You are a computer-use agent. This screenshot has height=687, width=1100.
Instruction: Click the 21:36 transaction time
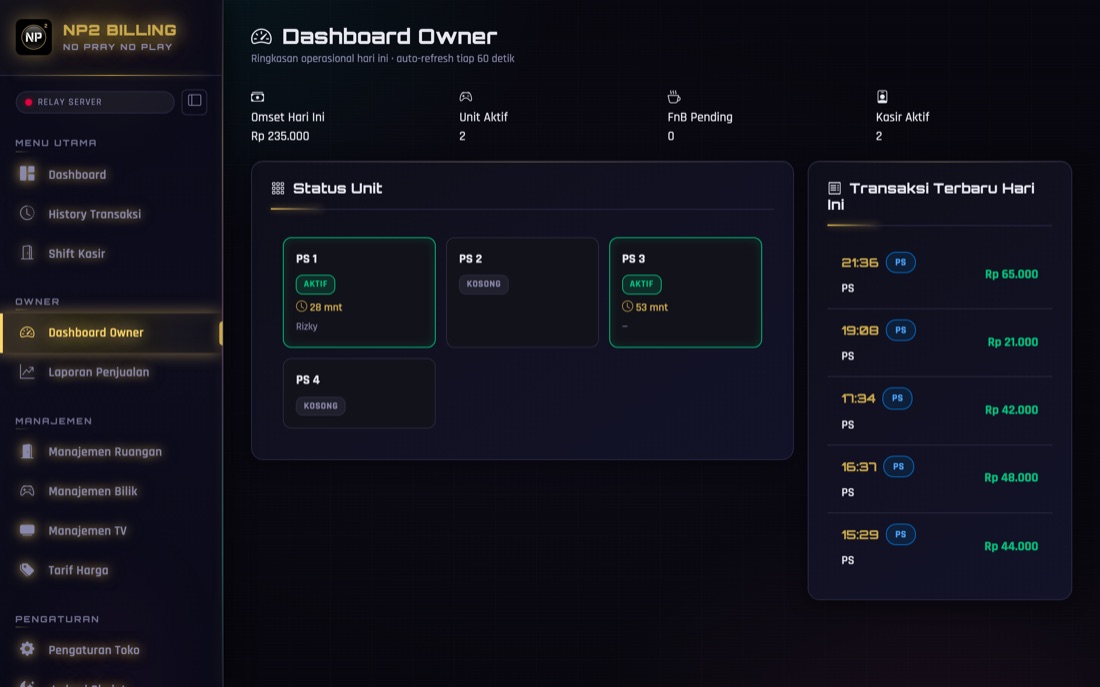tap(859, 262)
